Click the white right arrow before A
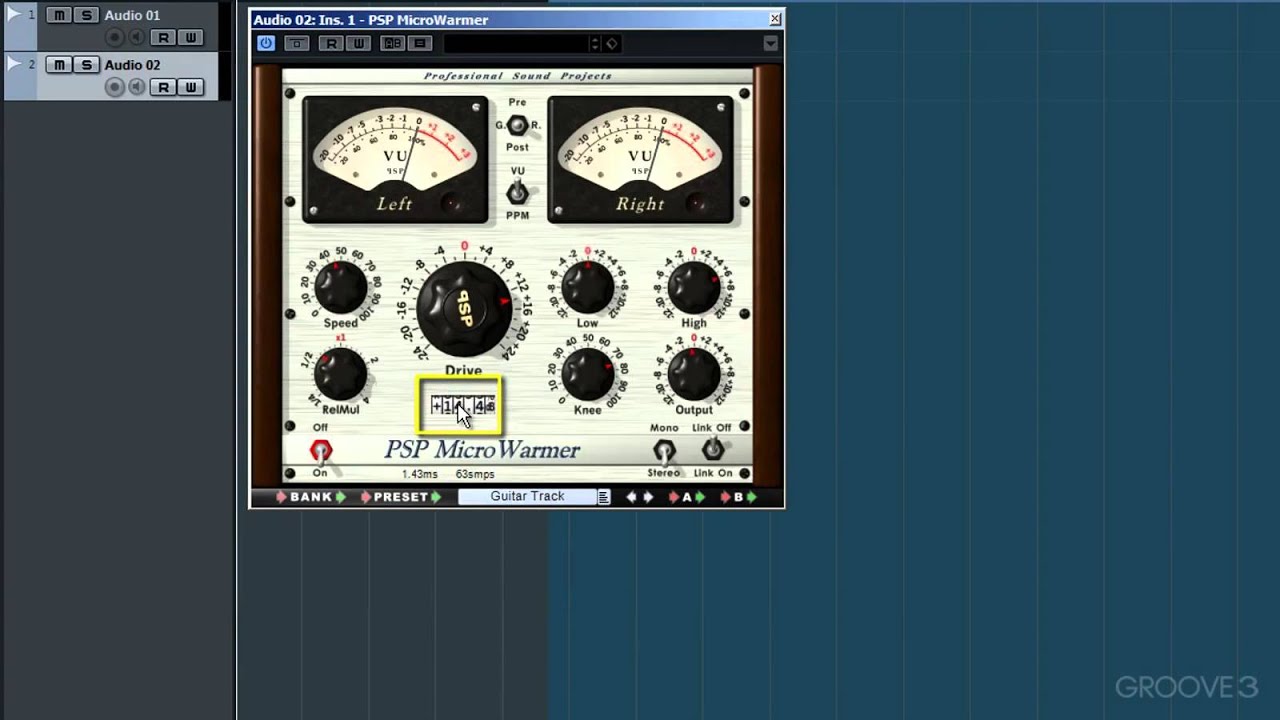Image resolution: width=1280 pixels, height=720 pixels. (648, 497)
